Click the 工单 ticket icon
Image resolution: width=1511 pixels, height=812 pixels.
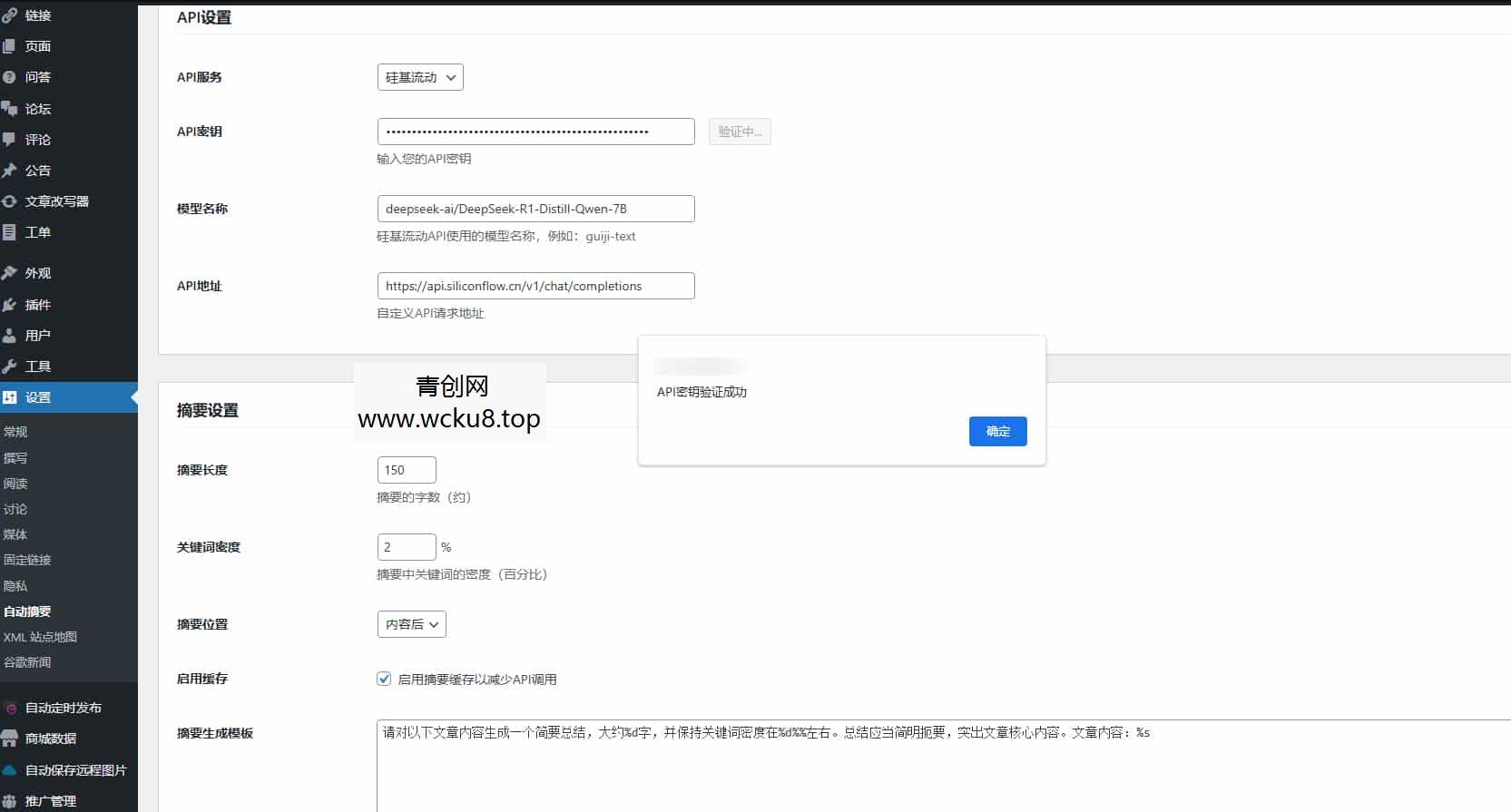pos(9,232)
